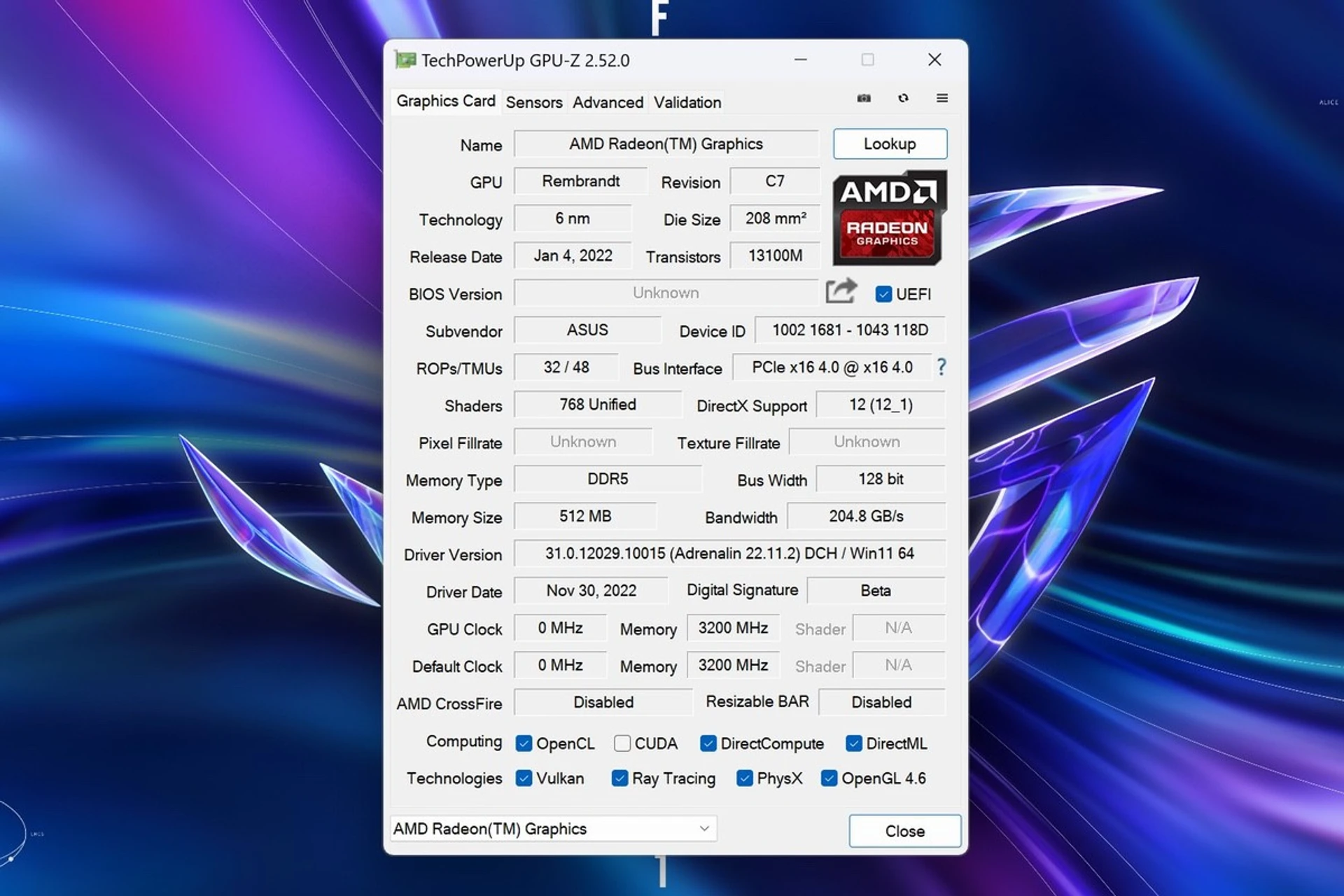The height and width of the screenshot is (896, 1344).
Task: Click the Release Date value Jan 4, 2022
Action: [573, 255]
